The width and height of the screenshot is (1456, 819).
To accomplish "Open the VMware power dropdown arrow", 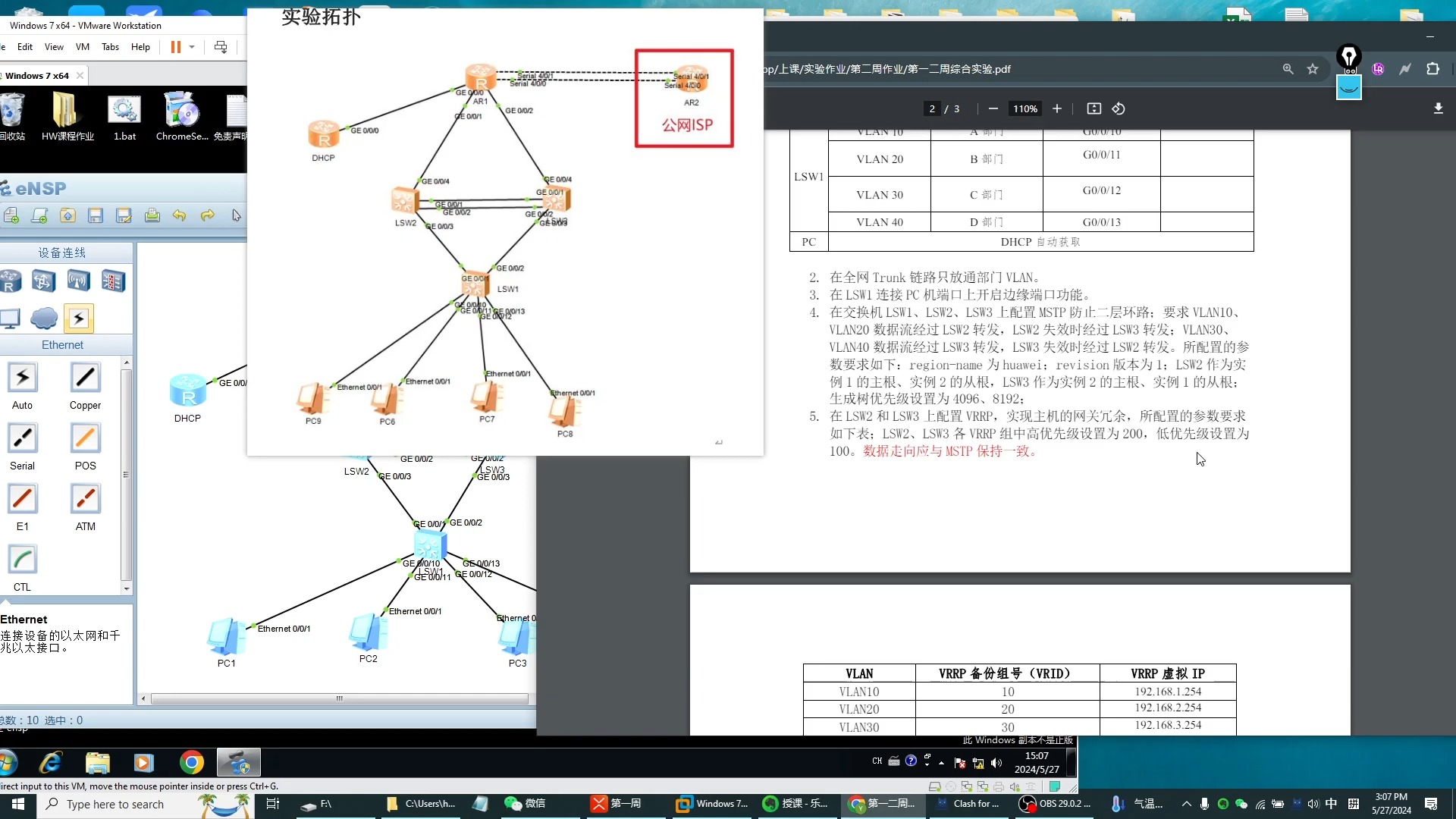I will point(192,47).
